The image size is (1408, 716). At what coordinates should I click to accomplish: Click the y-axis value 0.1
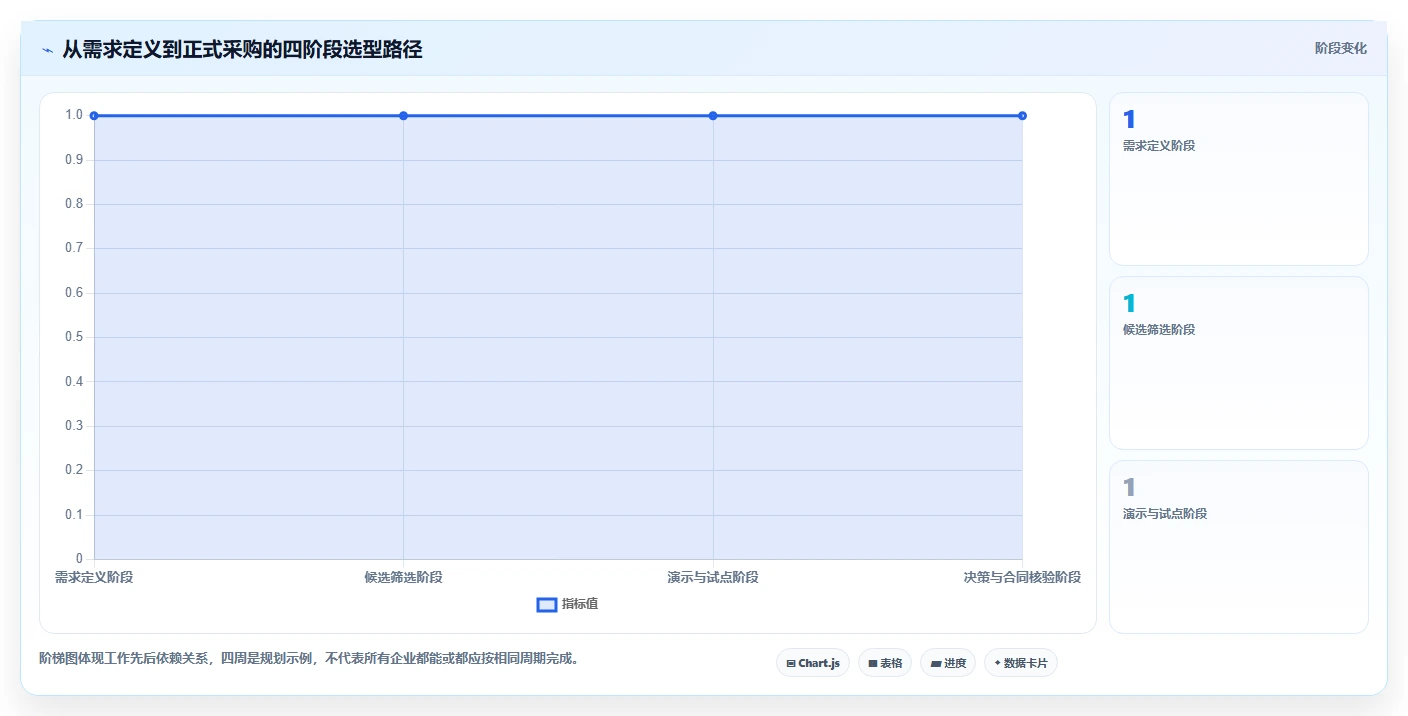tap(74, 514)
